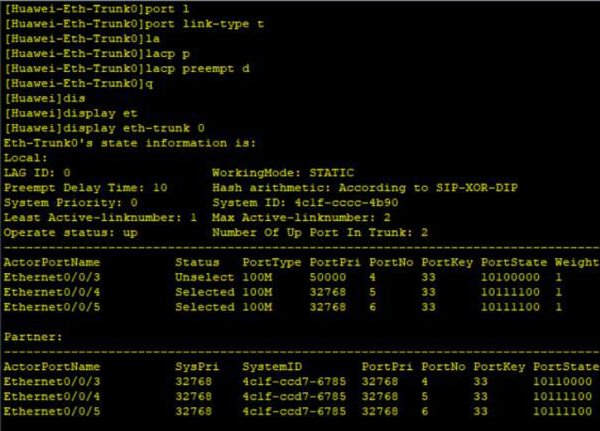Click the Preempt Delay Time value 10
The image size is (600, 431).
[x=160, y=188]
